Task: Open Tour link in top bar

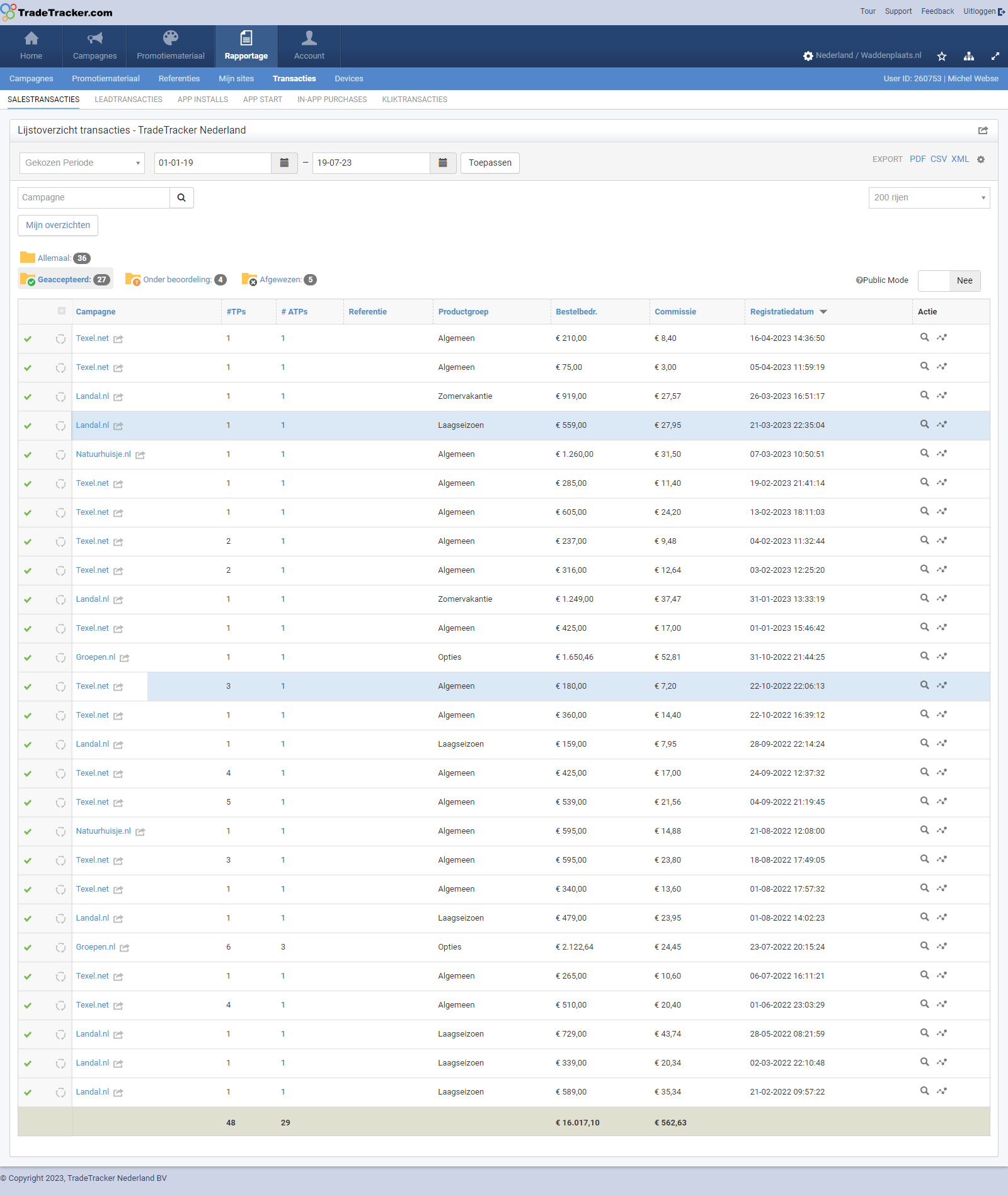Action: pos(868,11)
